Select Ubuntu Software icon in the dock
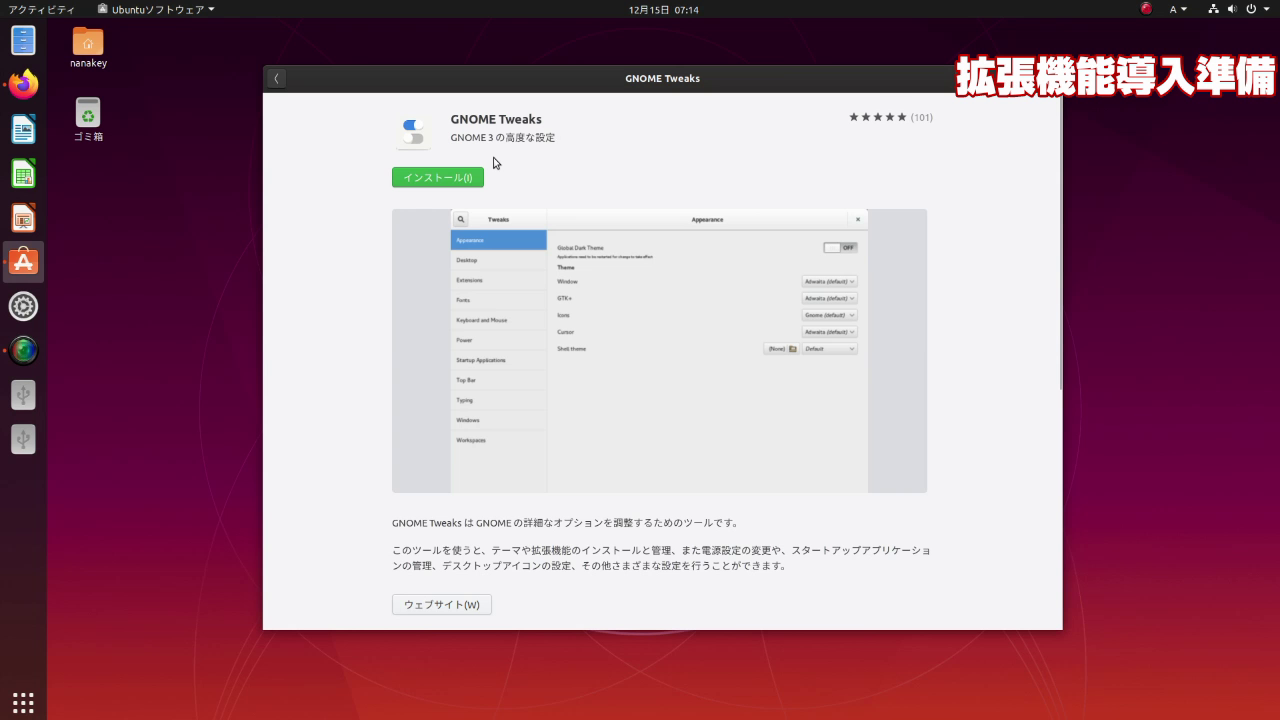 pos(23,262)
